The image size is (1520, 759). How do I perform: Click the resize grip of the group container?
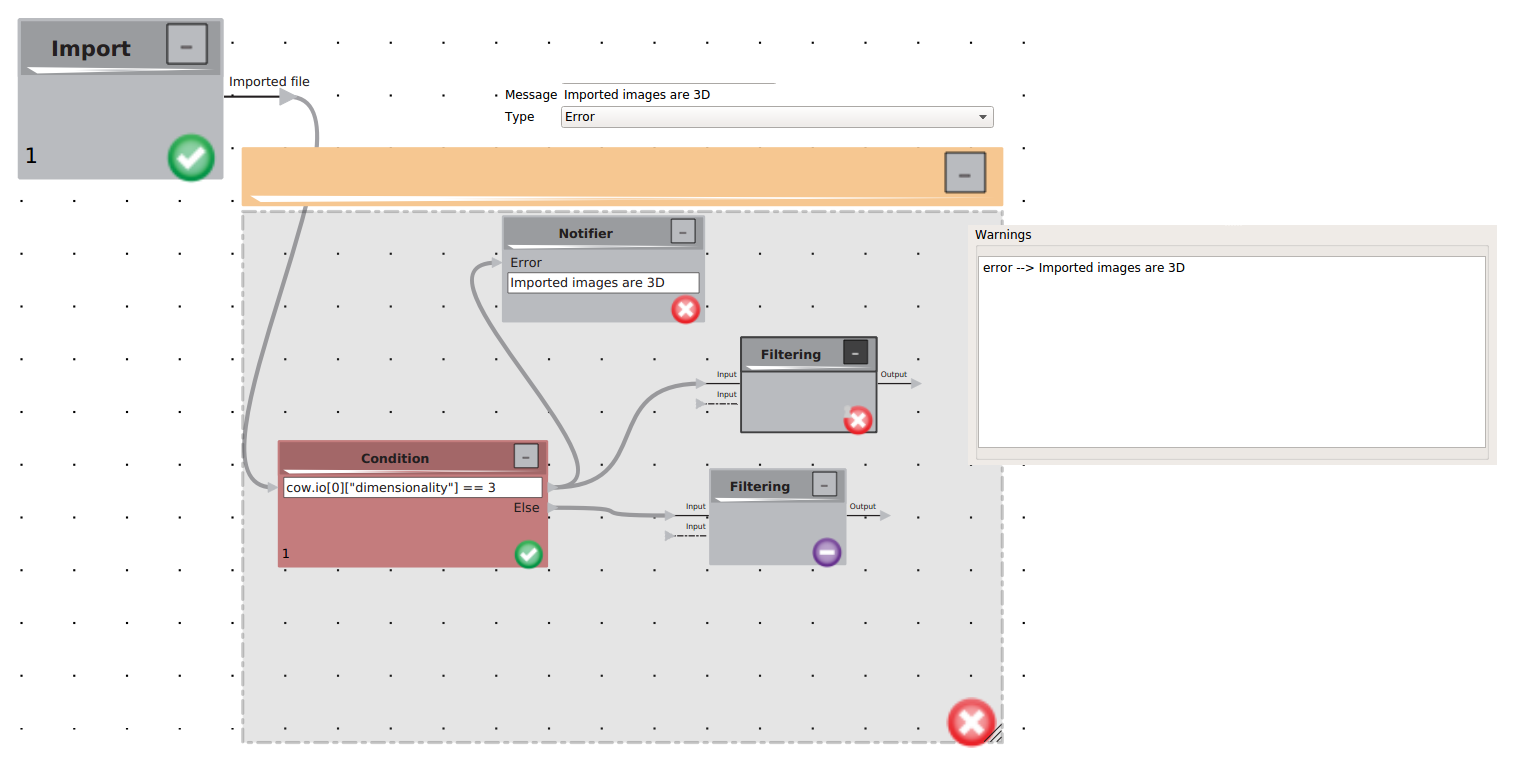994,735
